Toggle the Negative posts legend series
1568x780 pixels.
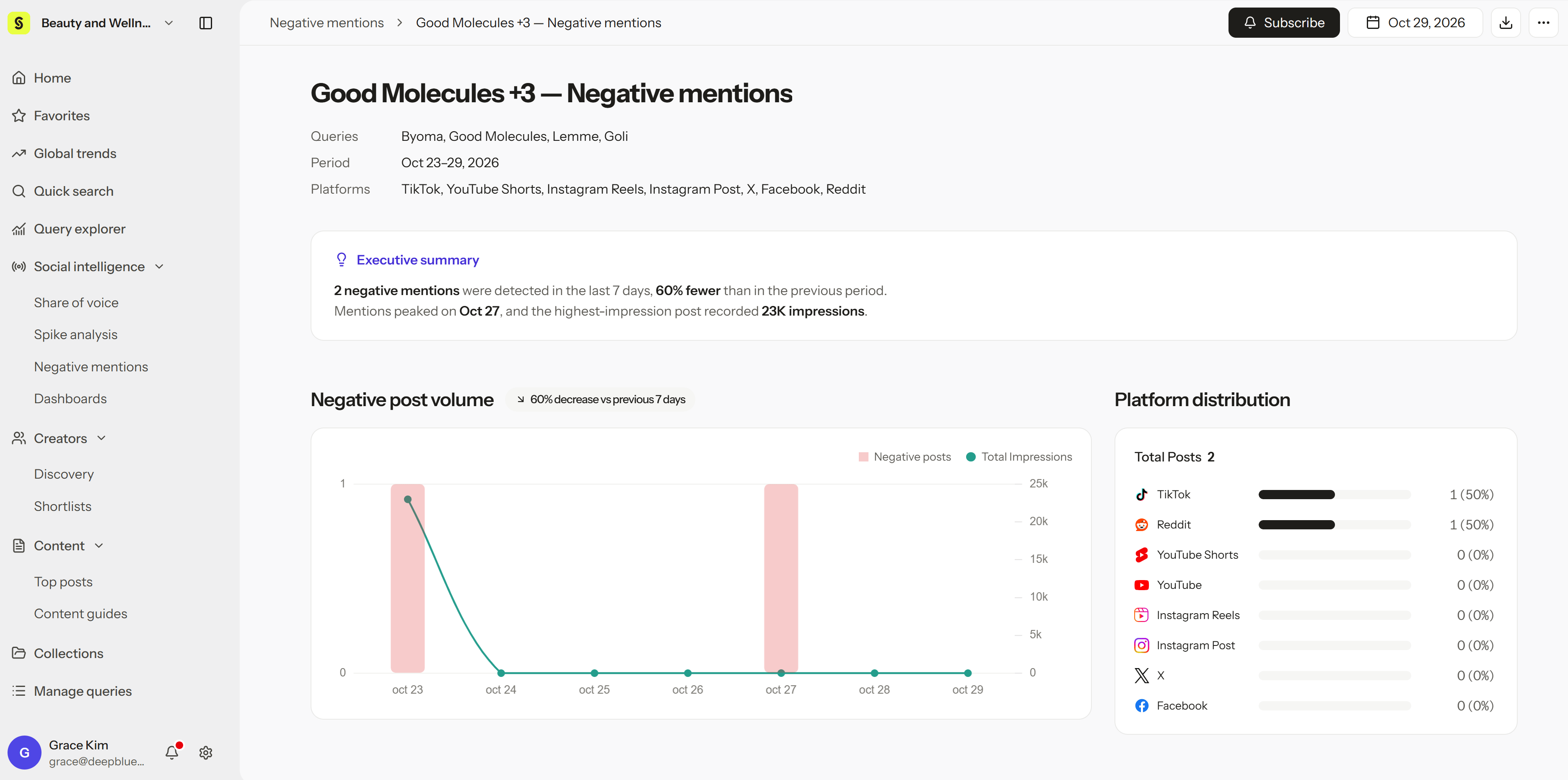pos(905,457)
